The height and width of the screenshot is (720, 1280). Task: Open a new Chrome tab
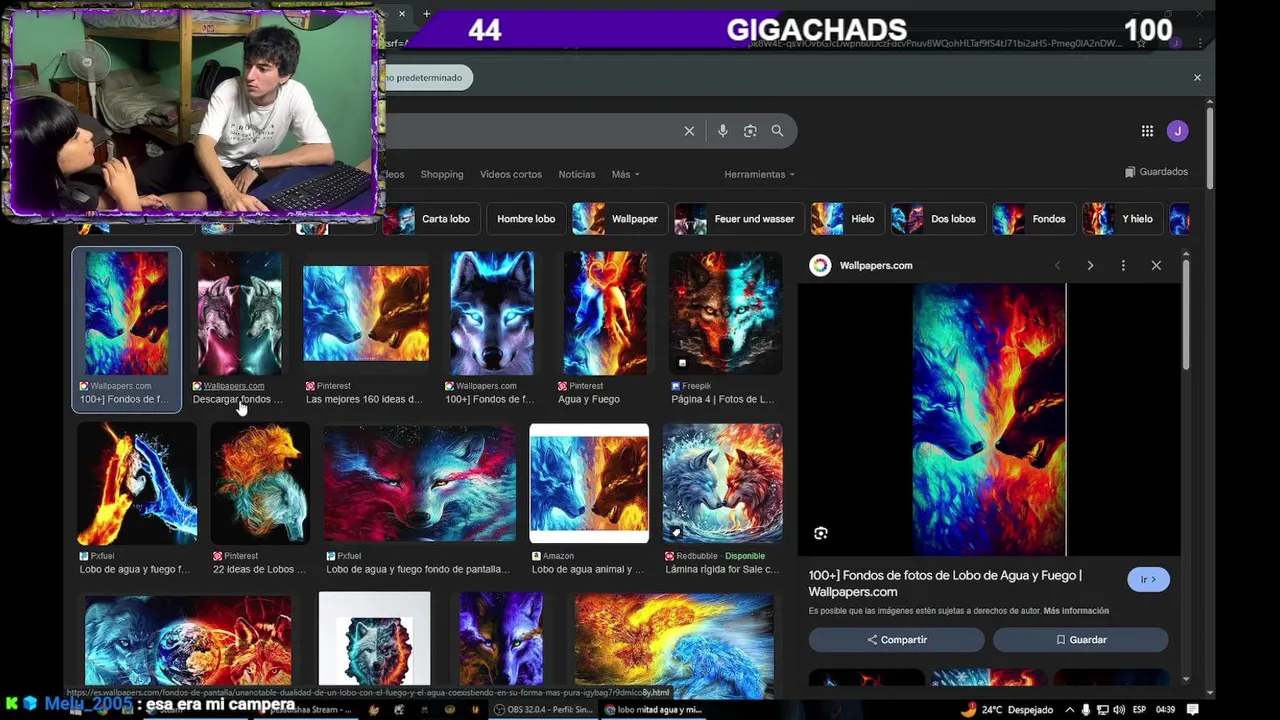pyautogui.click(x=426, y=13)
